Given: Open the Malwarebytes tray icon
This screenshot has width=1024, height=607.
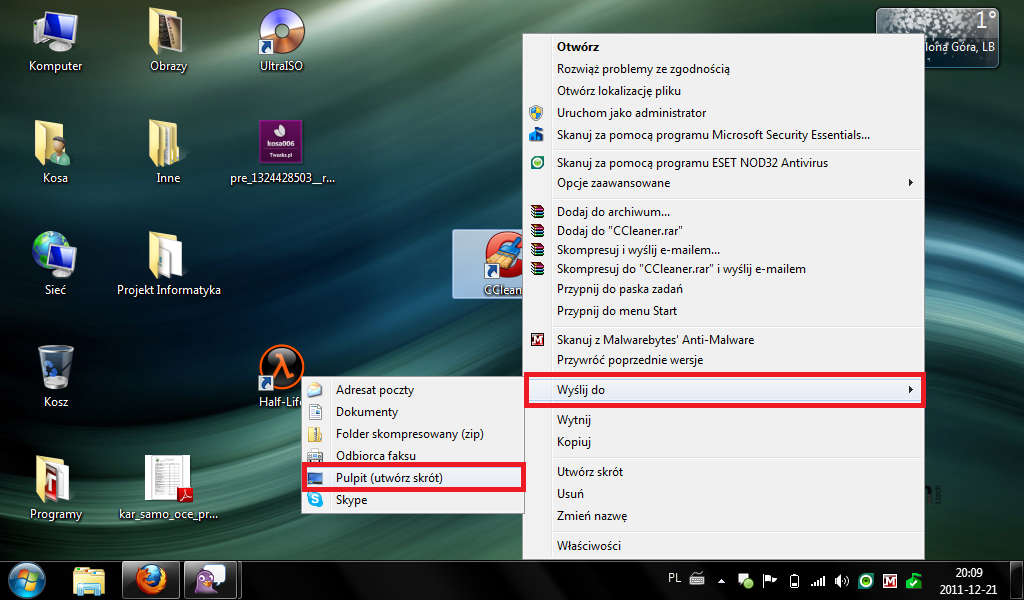Looking at the screenshot, I should click(889, 581).
